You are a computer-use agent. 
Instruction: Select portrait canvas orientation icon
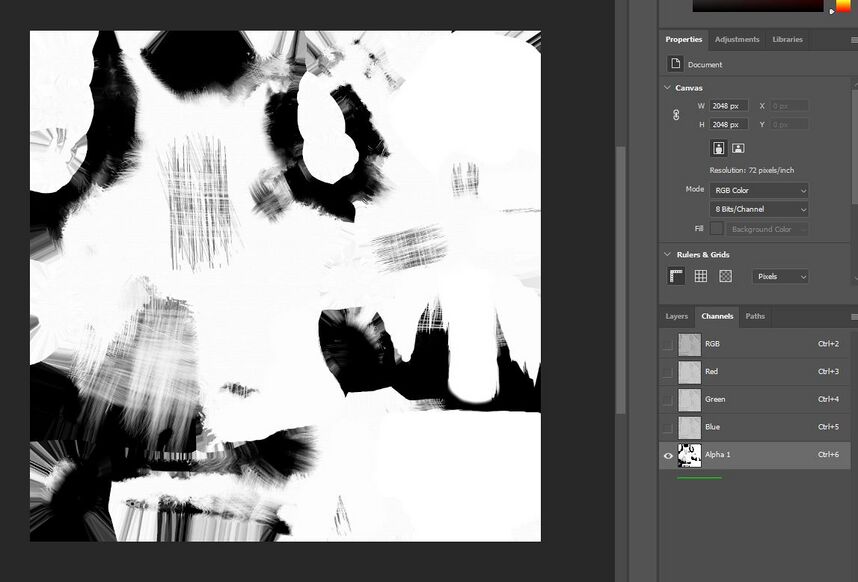coord(718,148)
